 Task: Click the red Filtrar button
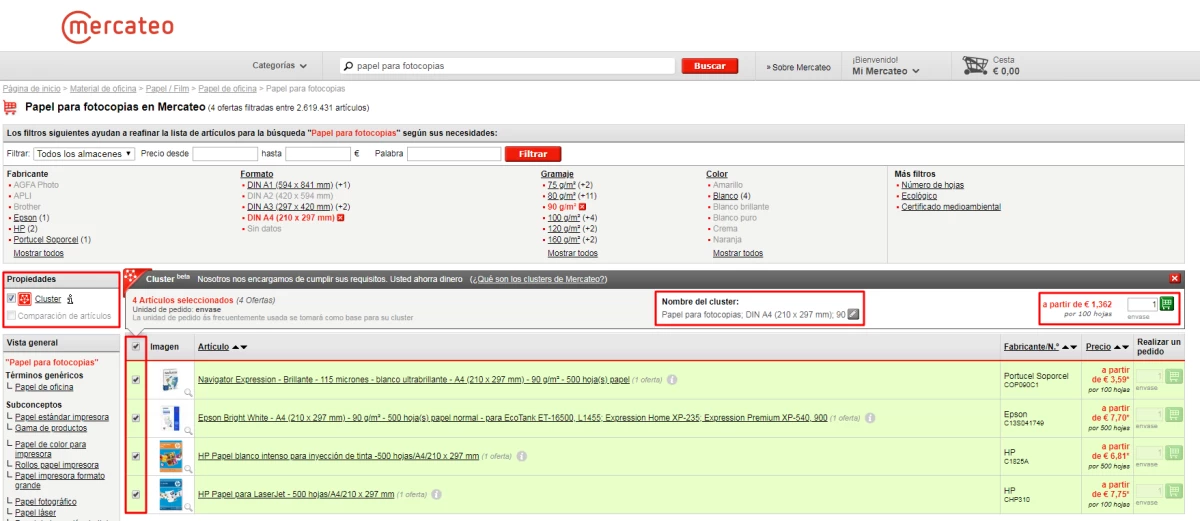point(532,154)
